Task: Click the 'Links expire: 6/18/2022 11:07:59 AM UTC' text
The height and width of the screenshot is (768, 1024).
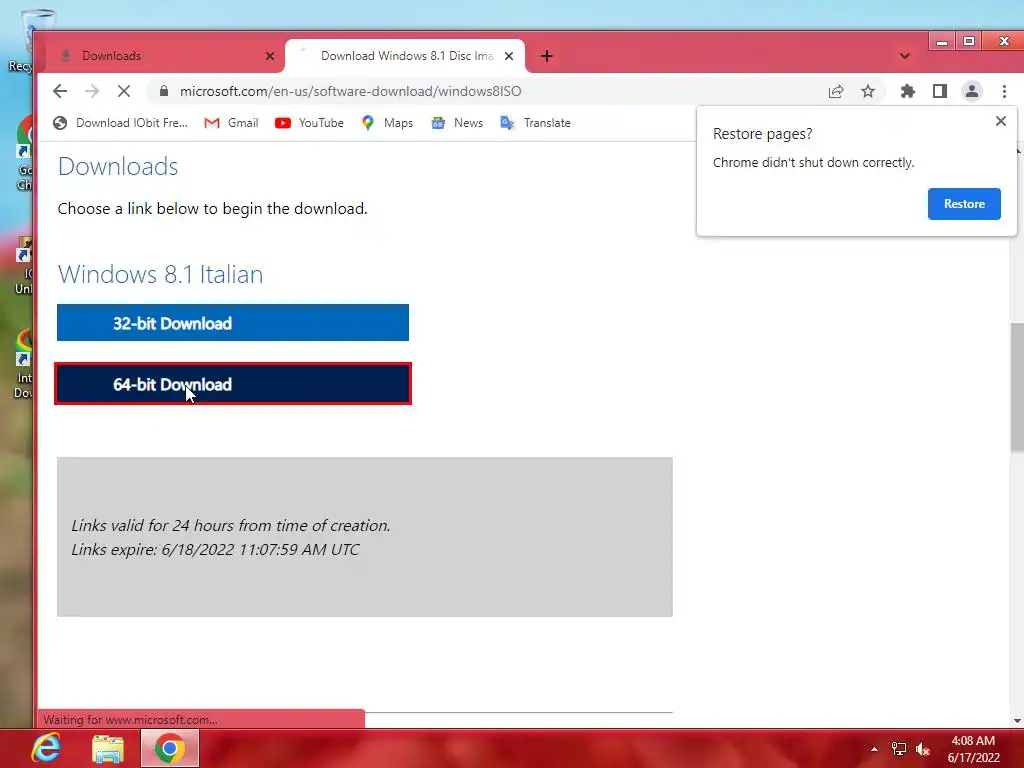Action: tap(215, 549)
